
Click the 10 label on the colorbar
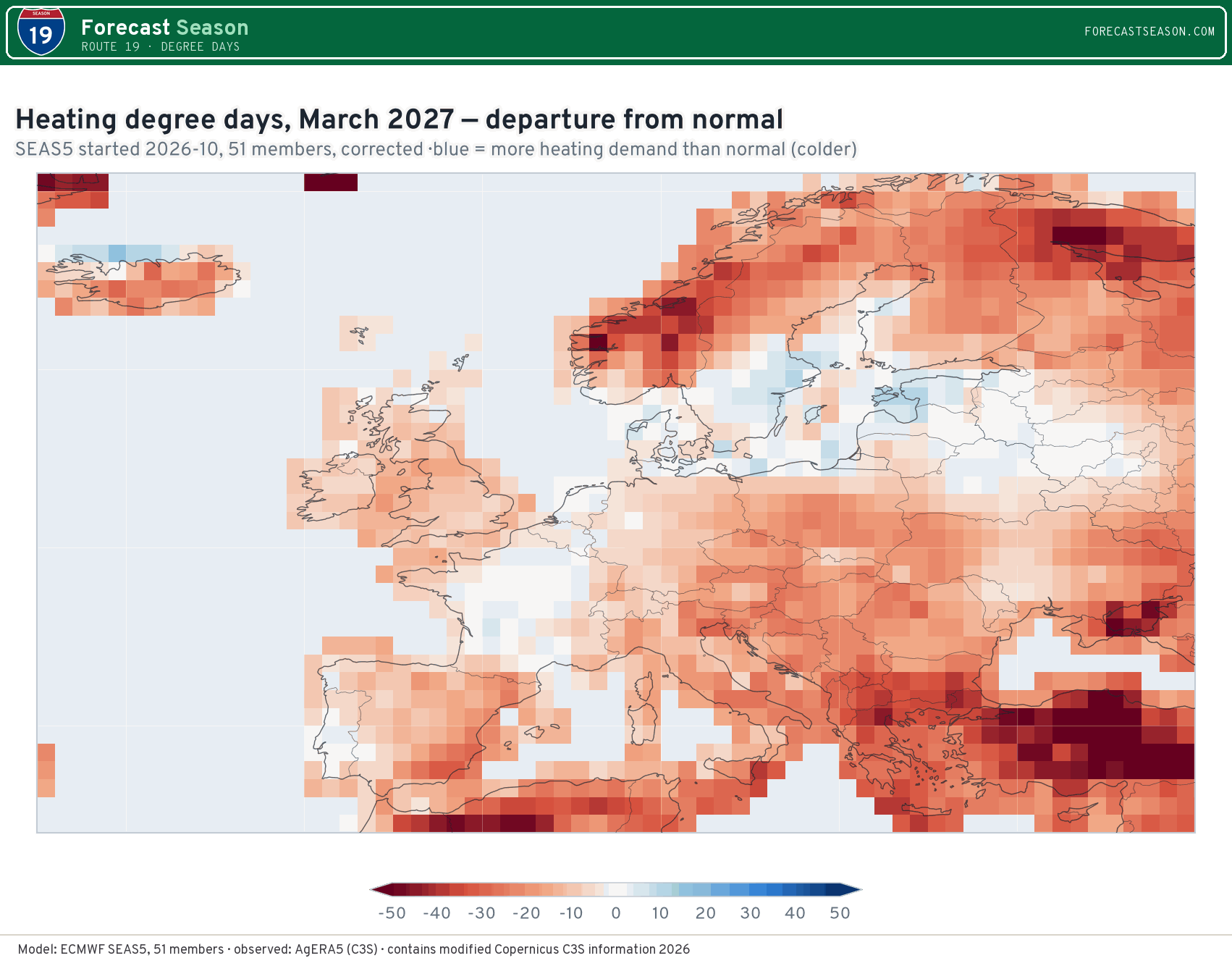tap(660, 913)
